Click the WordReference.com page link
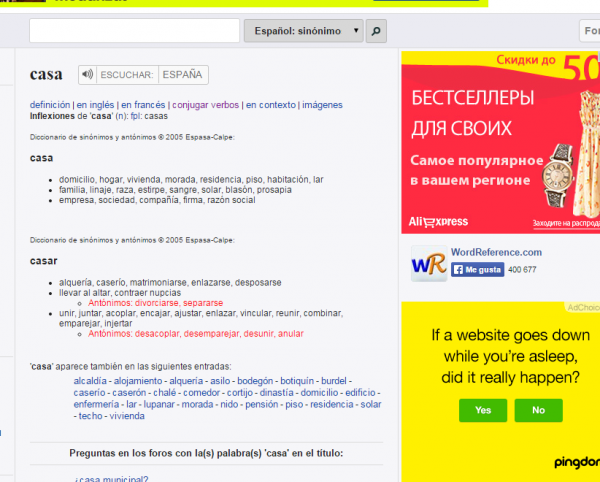 click(x=496, y=252)
